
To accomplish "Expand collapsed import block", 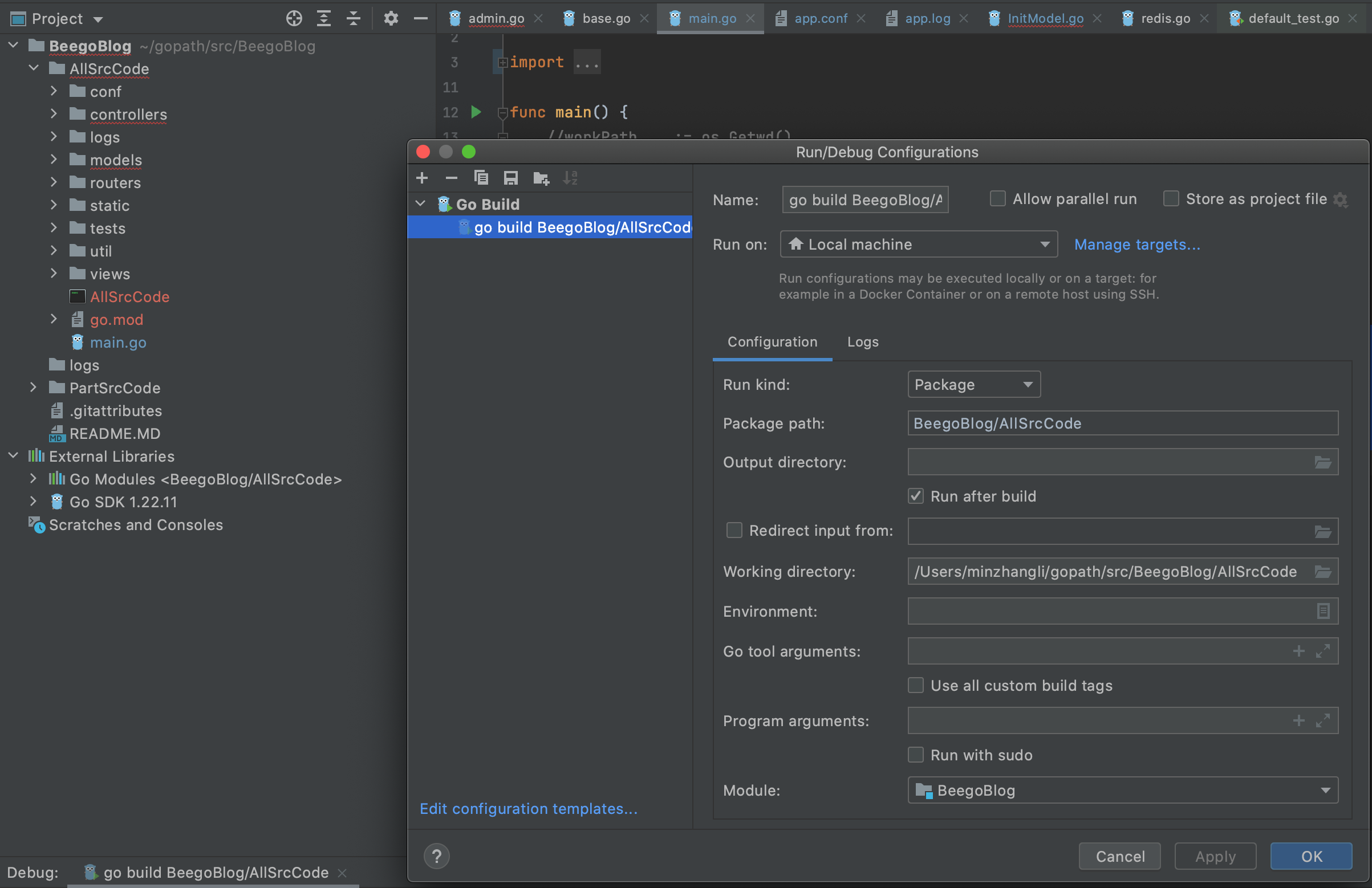I will click(502, 62).
